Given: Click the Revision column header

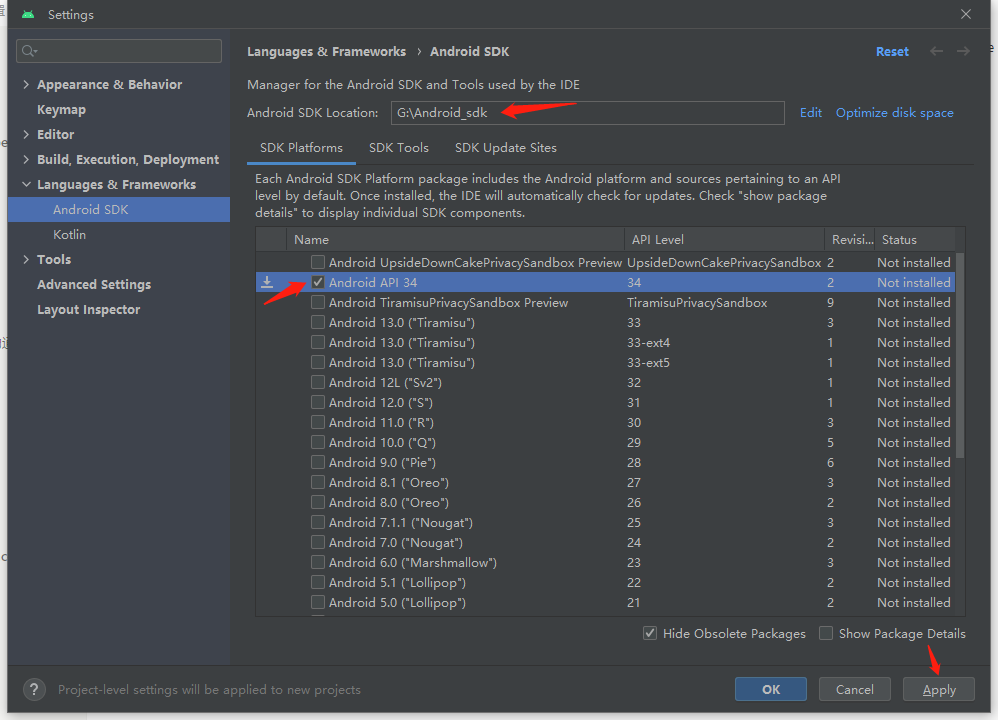Looking at the screenshot, I should pos(850,239).
